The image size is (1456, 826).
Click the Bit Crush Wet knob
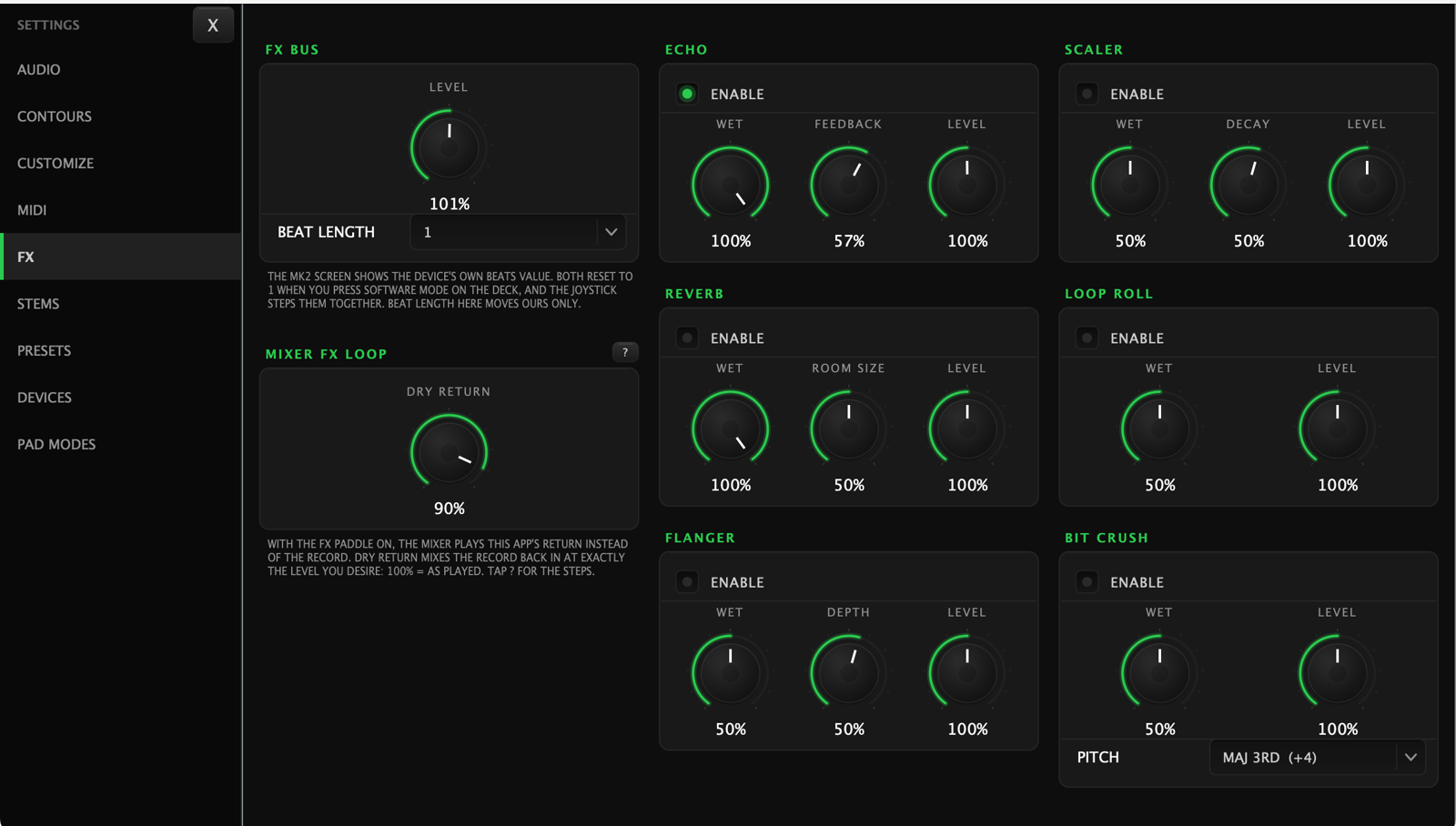tap(1159, 672)
